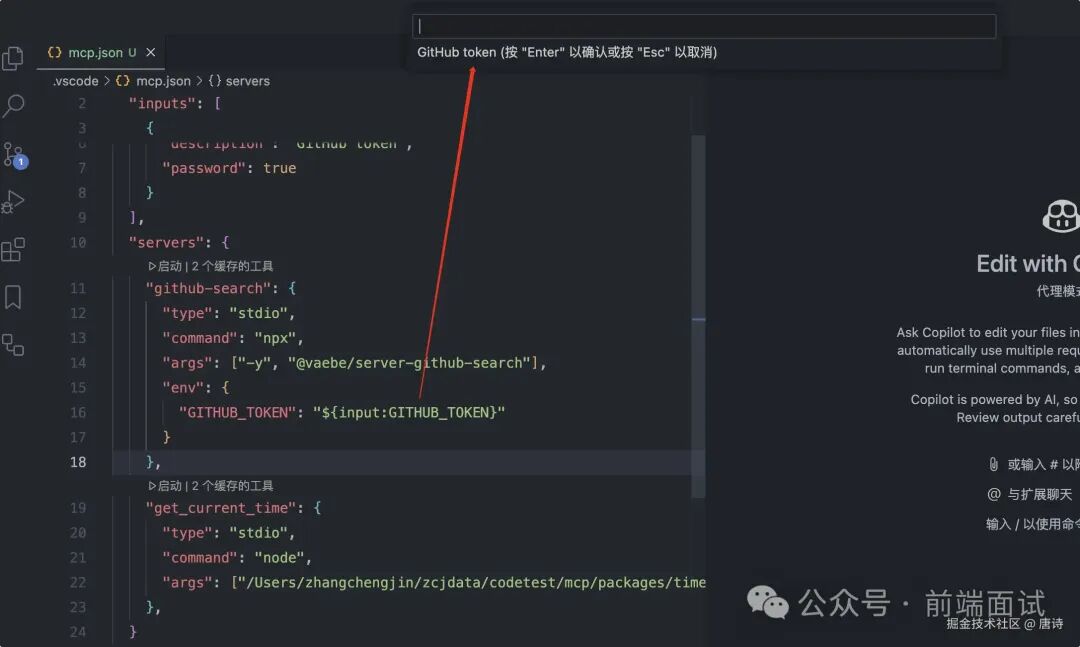Click the "@vaebe/server-github-search" argument
Image resolution: width=1080 pixels, height=647 pixels.
[409, 362]
